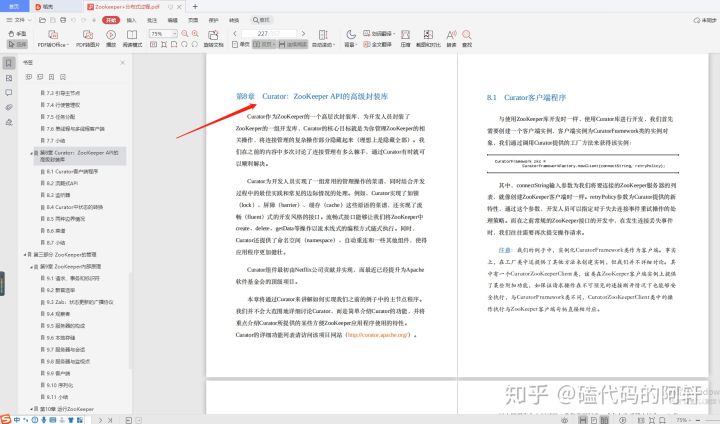Switch to single page view
Image resolution: width=720 pixels, height=424 pixels.
pos(241,45)
